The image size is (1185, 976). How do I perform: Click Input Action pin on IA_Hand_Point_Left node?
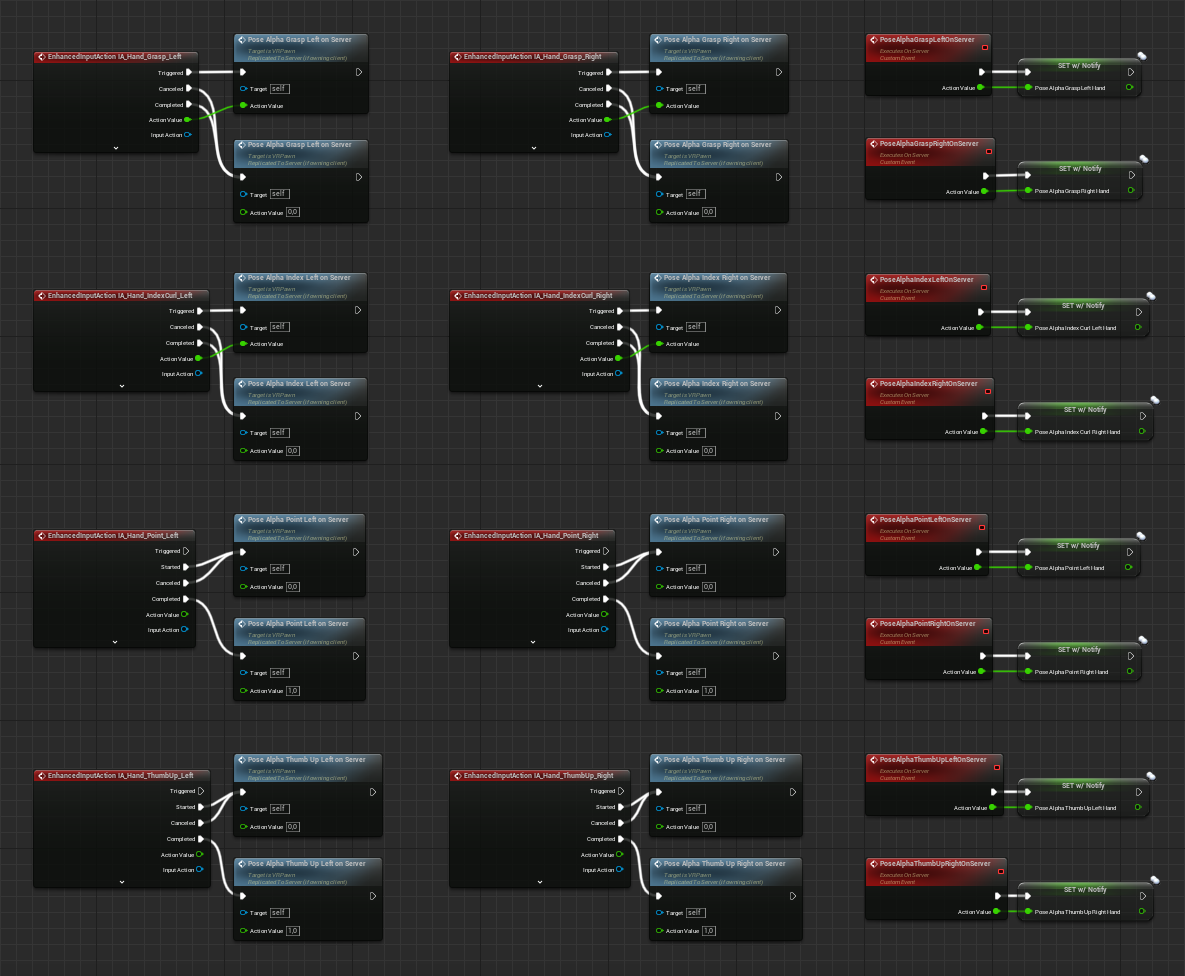click(184, 629)
